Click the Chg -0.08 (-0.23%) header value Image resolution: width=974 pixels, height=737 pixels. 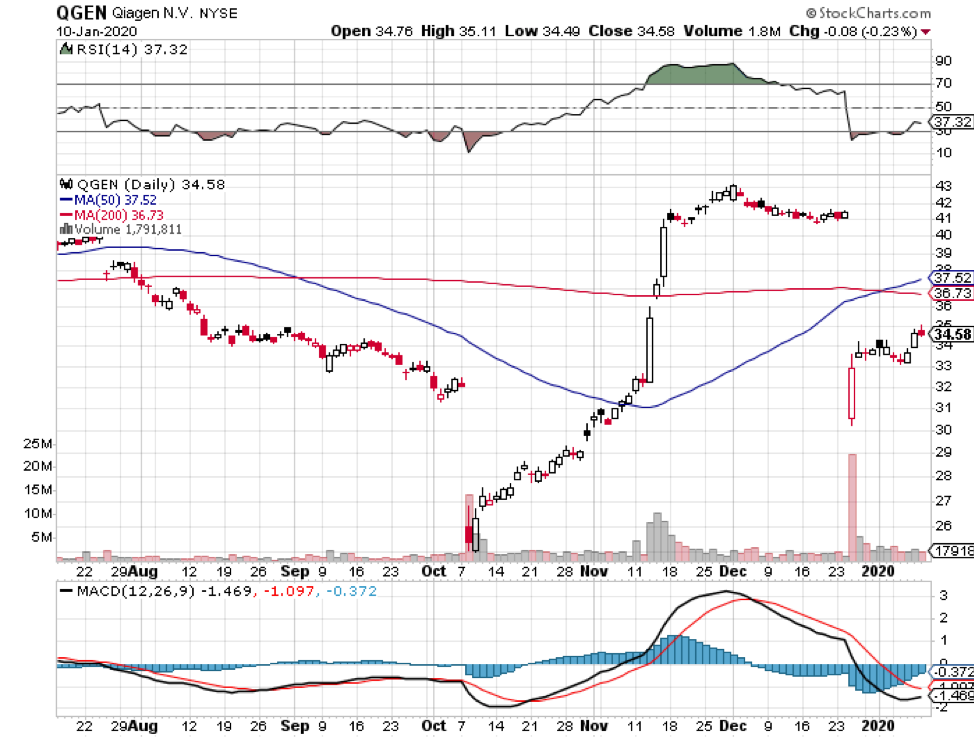pos(853,31)
